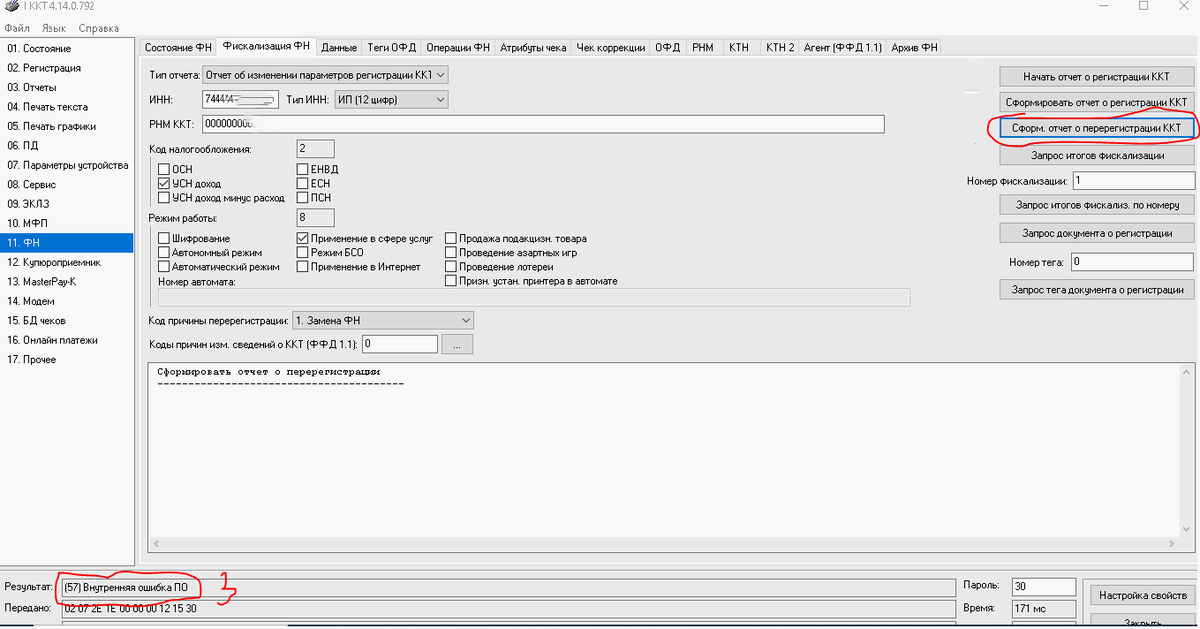This screenshot has height=629, width=1200.
Task: Focus the Номер фискализации field
Action: 1133,181
